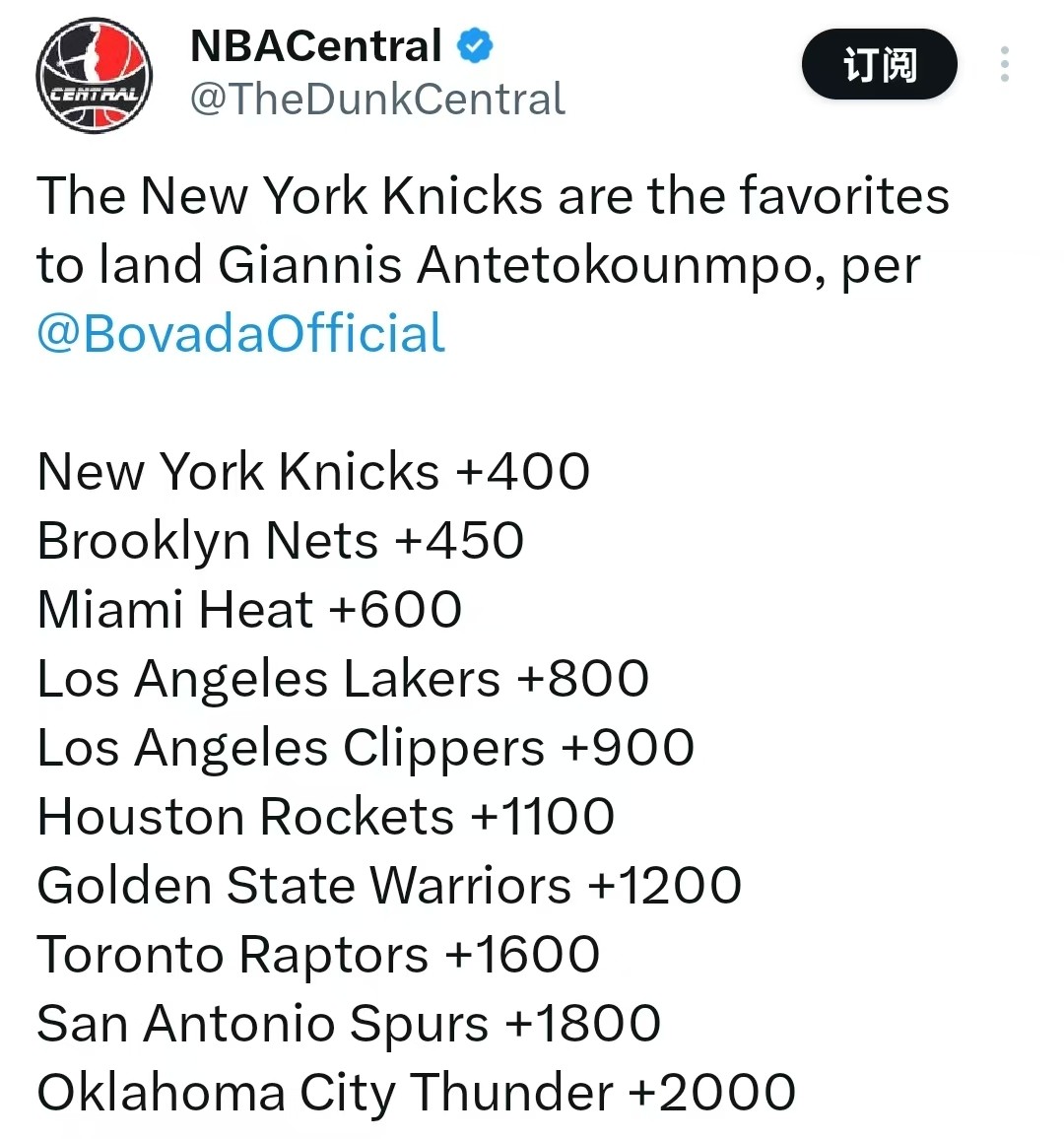Click the 'Knicks are the favorites' sentence
This screenshot has width=1064, height=1139.
point(493,195)
